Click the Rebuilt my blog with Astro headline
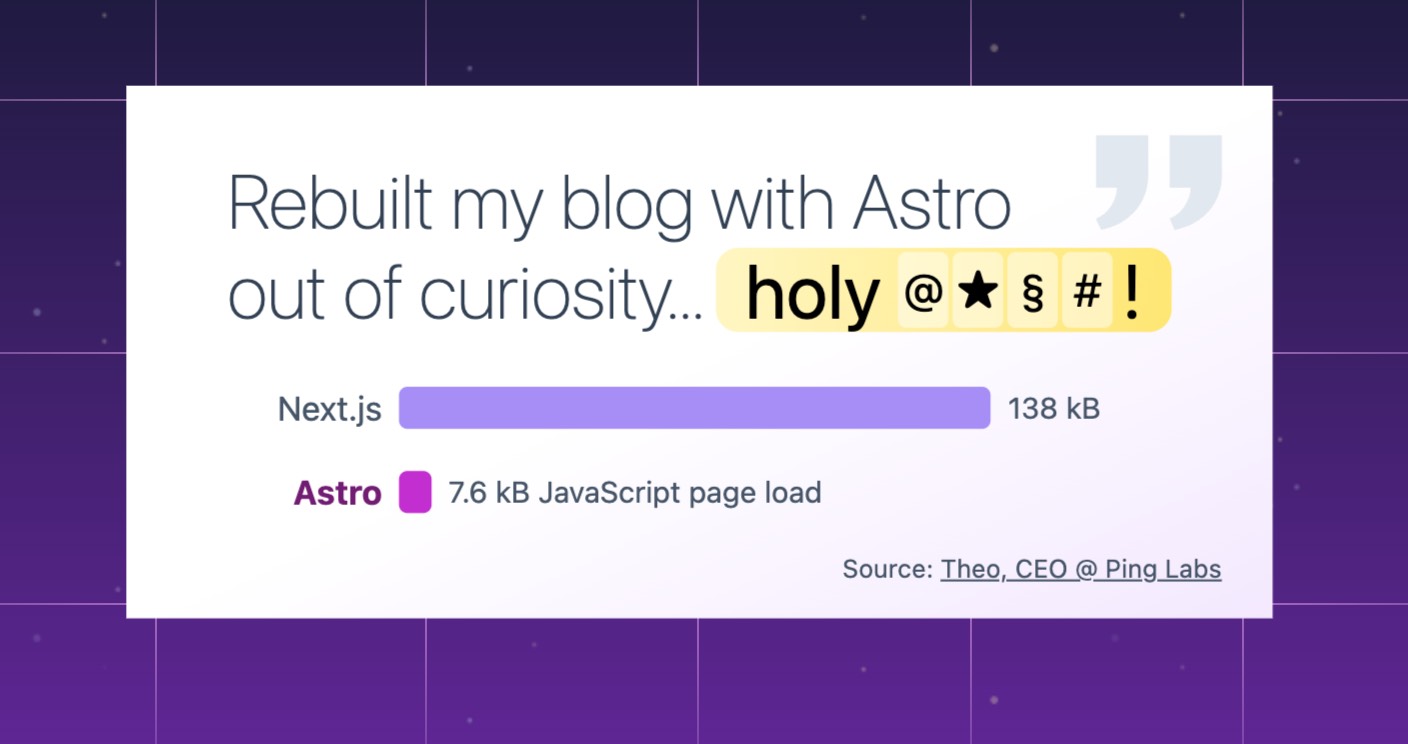This screenshot has height=744, width=1408. click(620, 203)
